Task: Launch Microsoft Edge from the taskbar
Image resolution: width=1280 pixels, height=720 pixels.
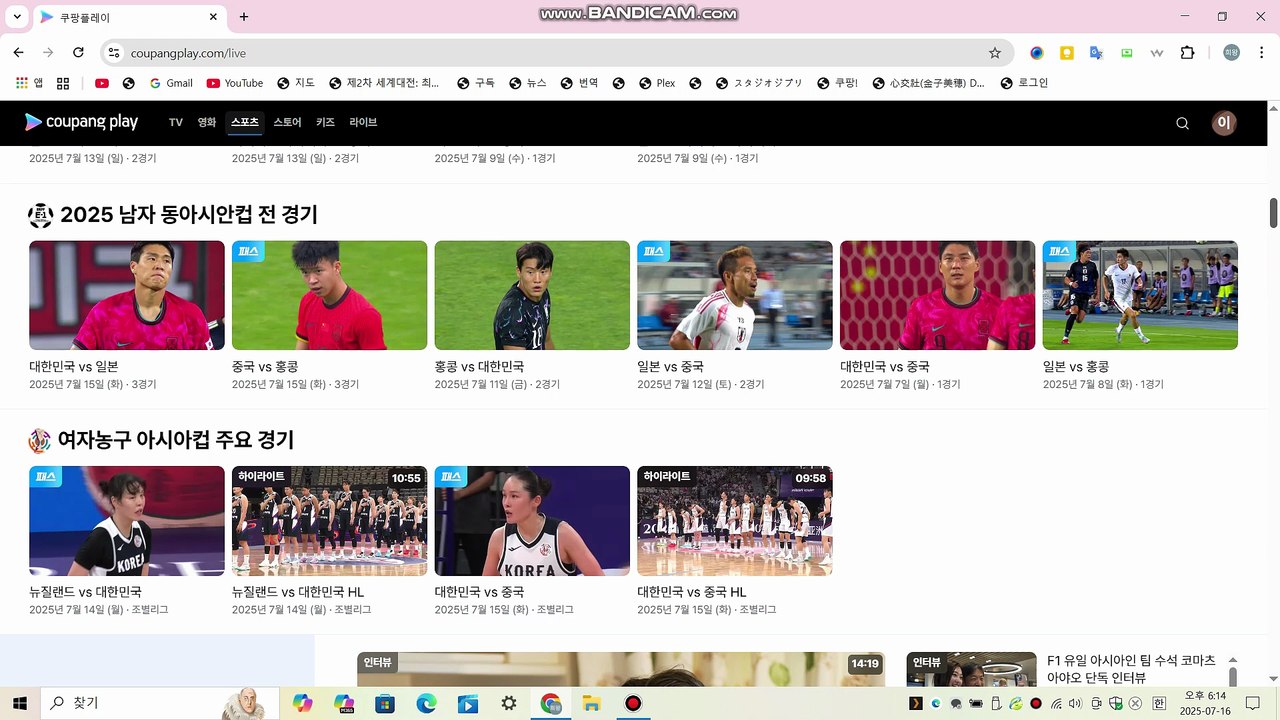Action: point(426,703)
